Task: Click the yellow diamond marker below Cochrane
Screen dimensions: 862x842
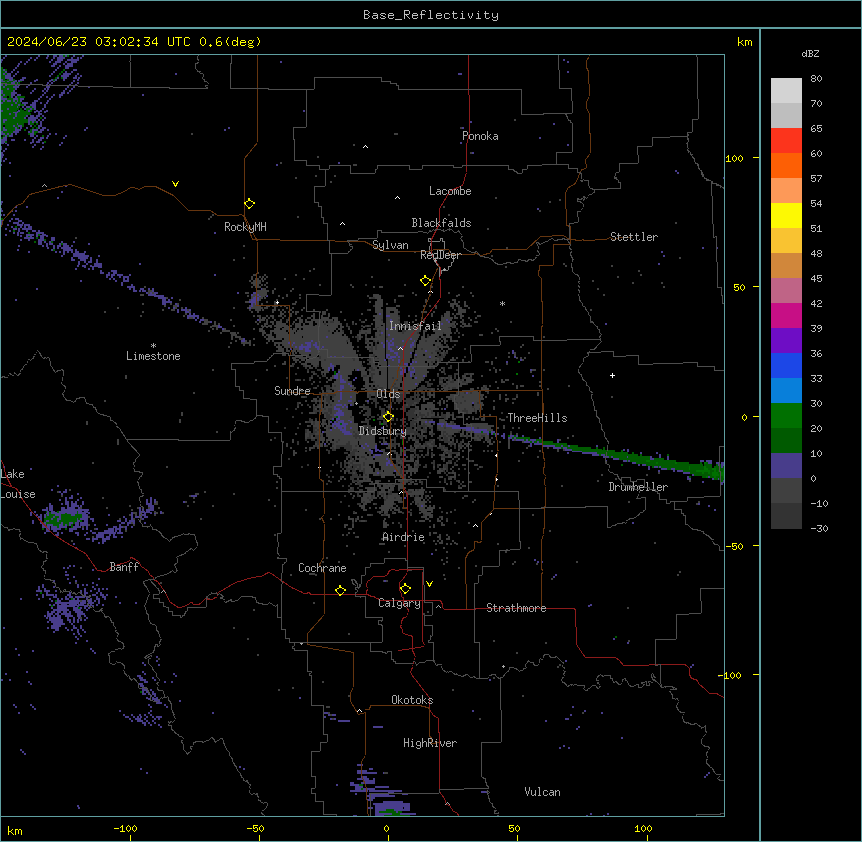Action: pos(340,590)
